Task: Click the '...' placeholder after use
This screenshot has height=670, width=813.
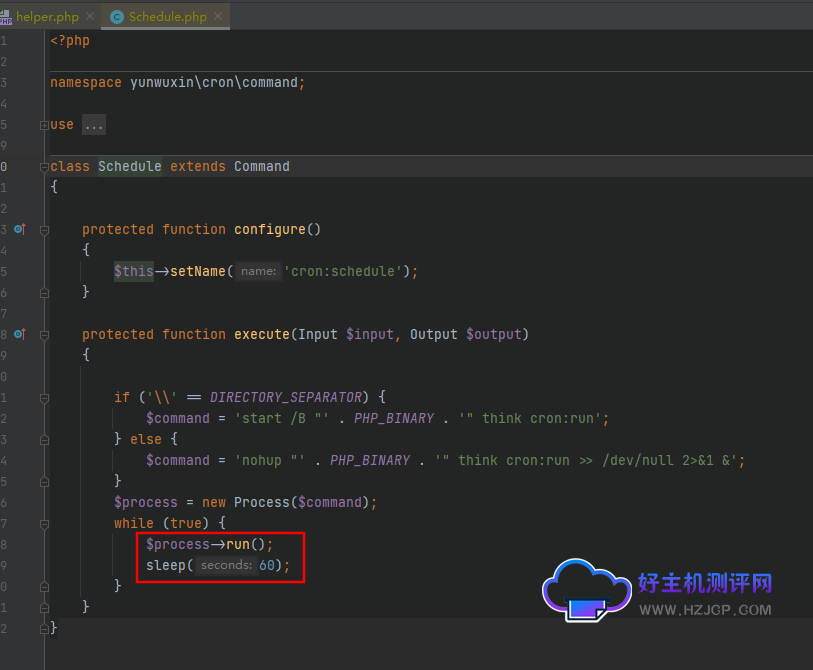Action: pos(96,124)
